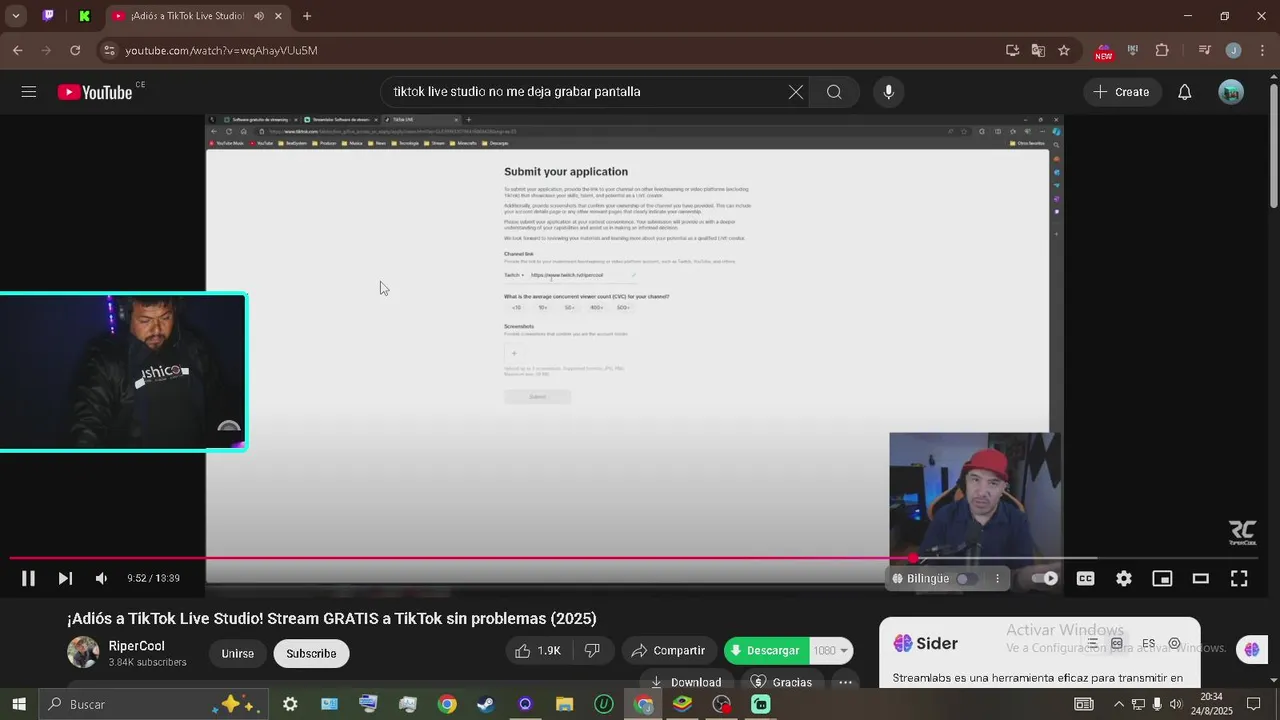Go back in the browser
The width and height of the screenshot is (1280, 720).
click(x=18, y=50)
